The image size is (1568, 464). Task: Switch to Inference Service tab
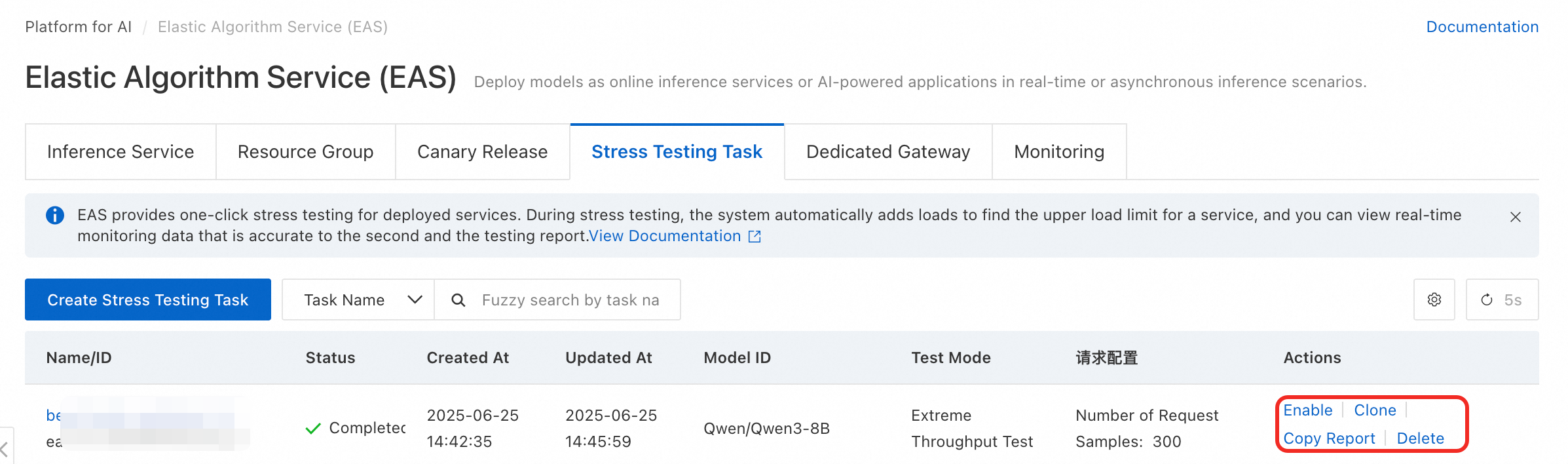coord(121,152)
